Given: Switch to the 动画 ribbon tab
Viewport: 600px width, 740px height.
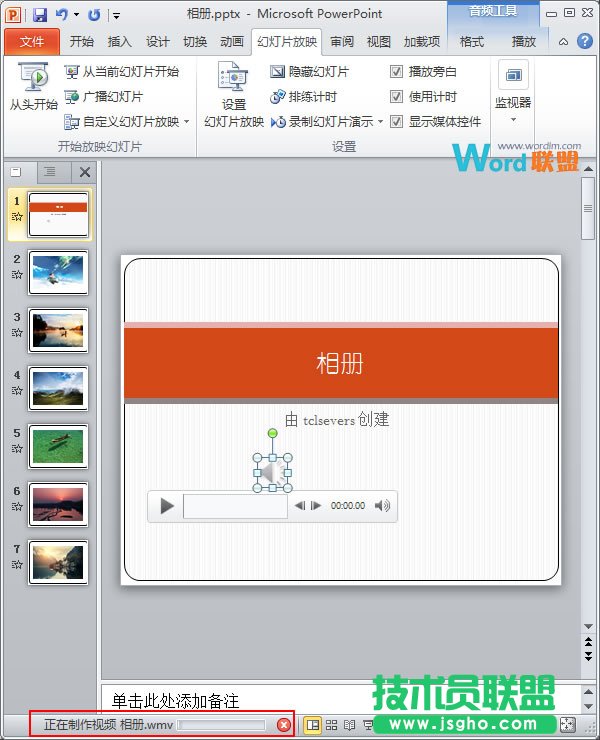Looking at the screenshot, I should point(232,42).
